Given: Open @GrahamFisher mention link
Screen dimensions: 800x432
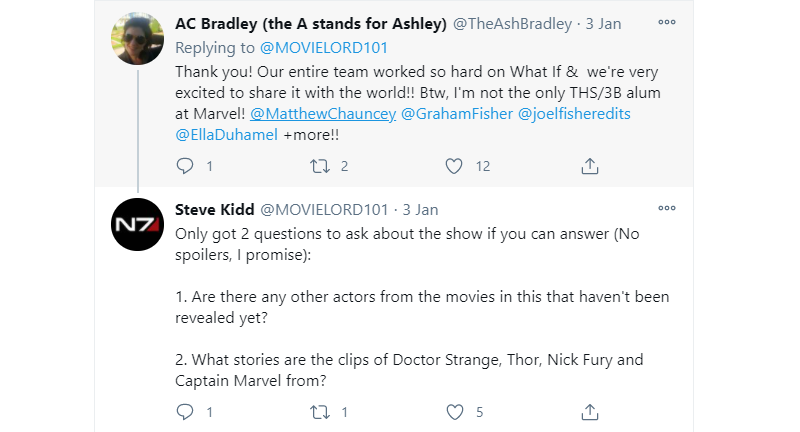Looking at the screenshot, I should [456, 113].
